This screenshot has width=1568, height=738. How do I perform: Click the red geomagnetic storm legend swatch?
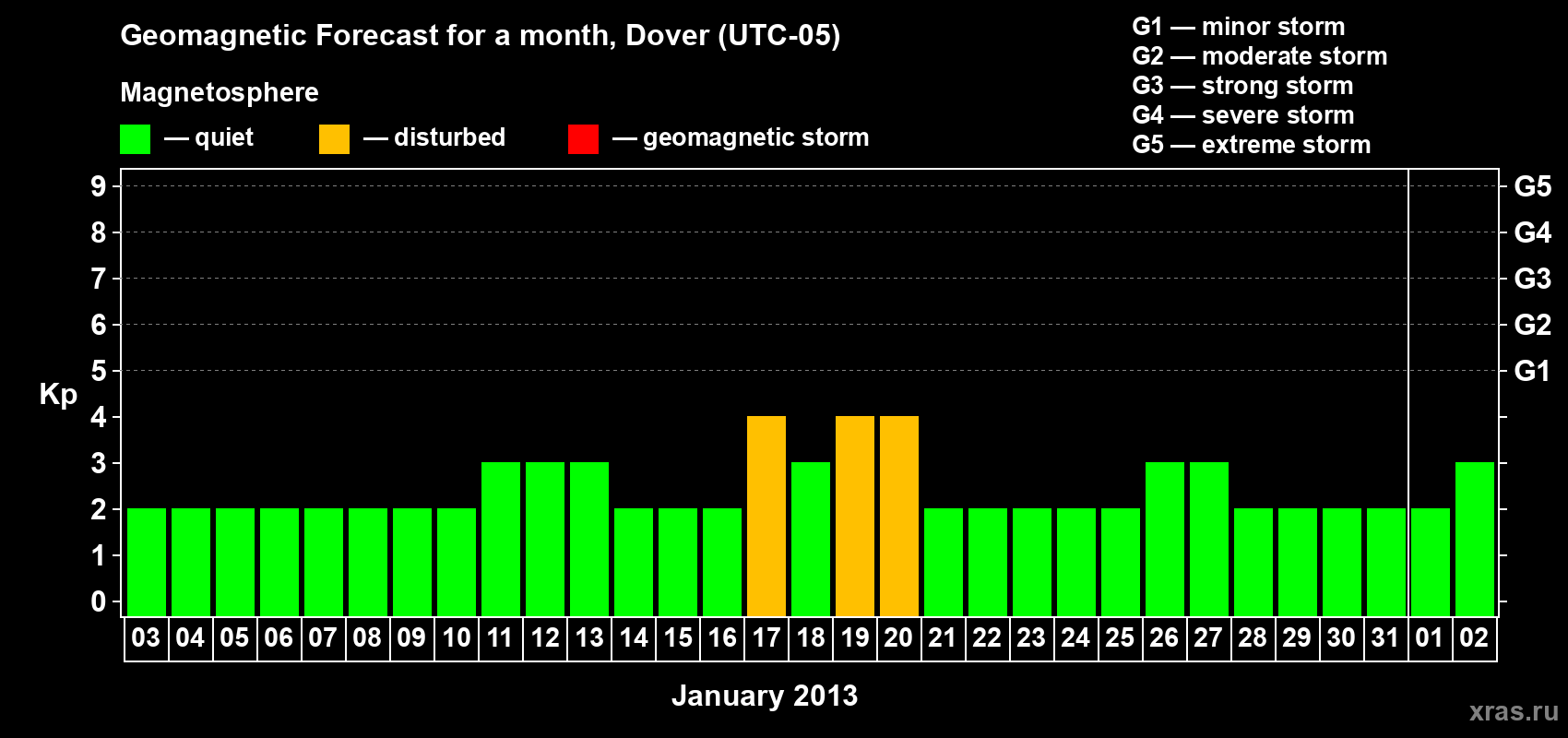click(583, 139)
